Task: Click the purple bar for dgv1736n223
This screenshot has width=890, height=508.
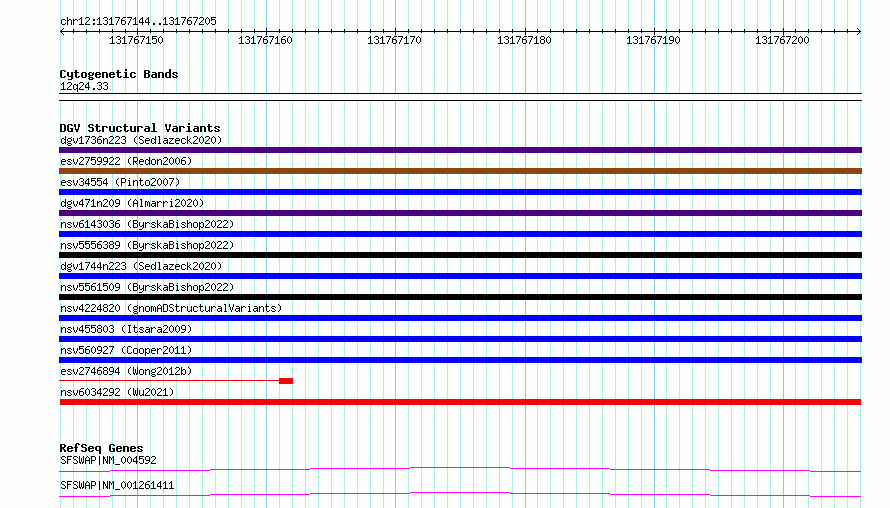Action: coord(460,150)
